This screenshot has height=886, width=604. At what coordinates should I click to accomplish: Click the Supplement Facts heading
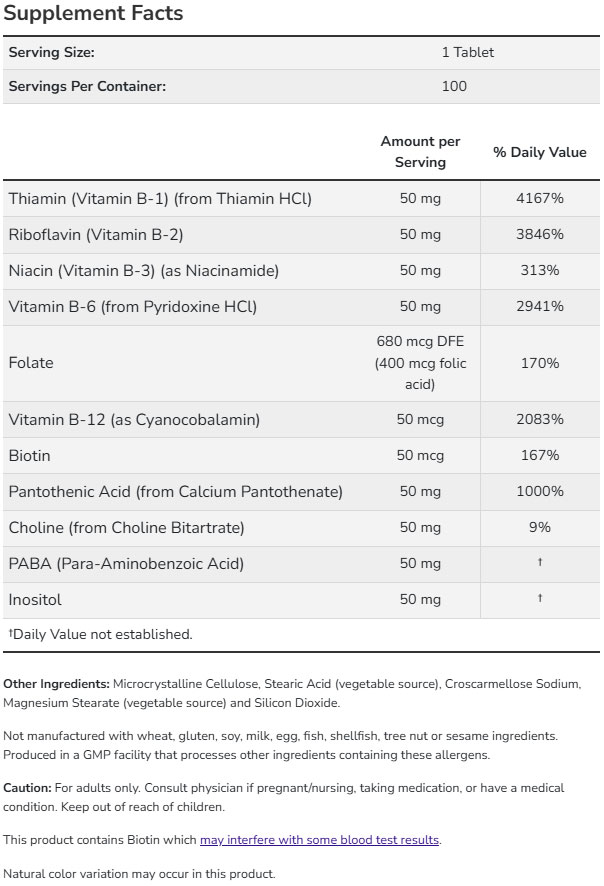click(x=95, y=14)
